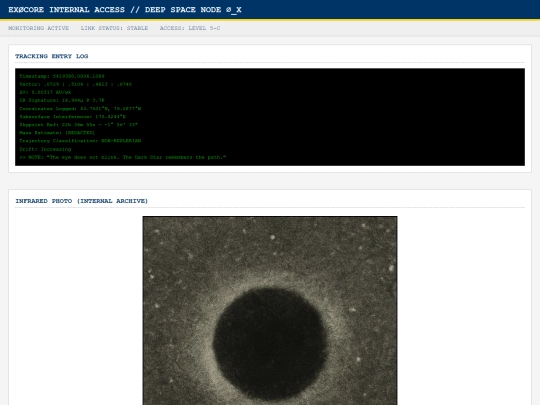Select the Trajectory Classification line
This screenshot has height=405, width=540.
[x=80, y=141]
